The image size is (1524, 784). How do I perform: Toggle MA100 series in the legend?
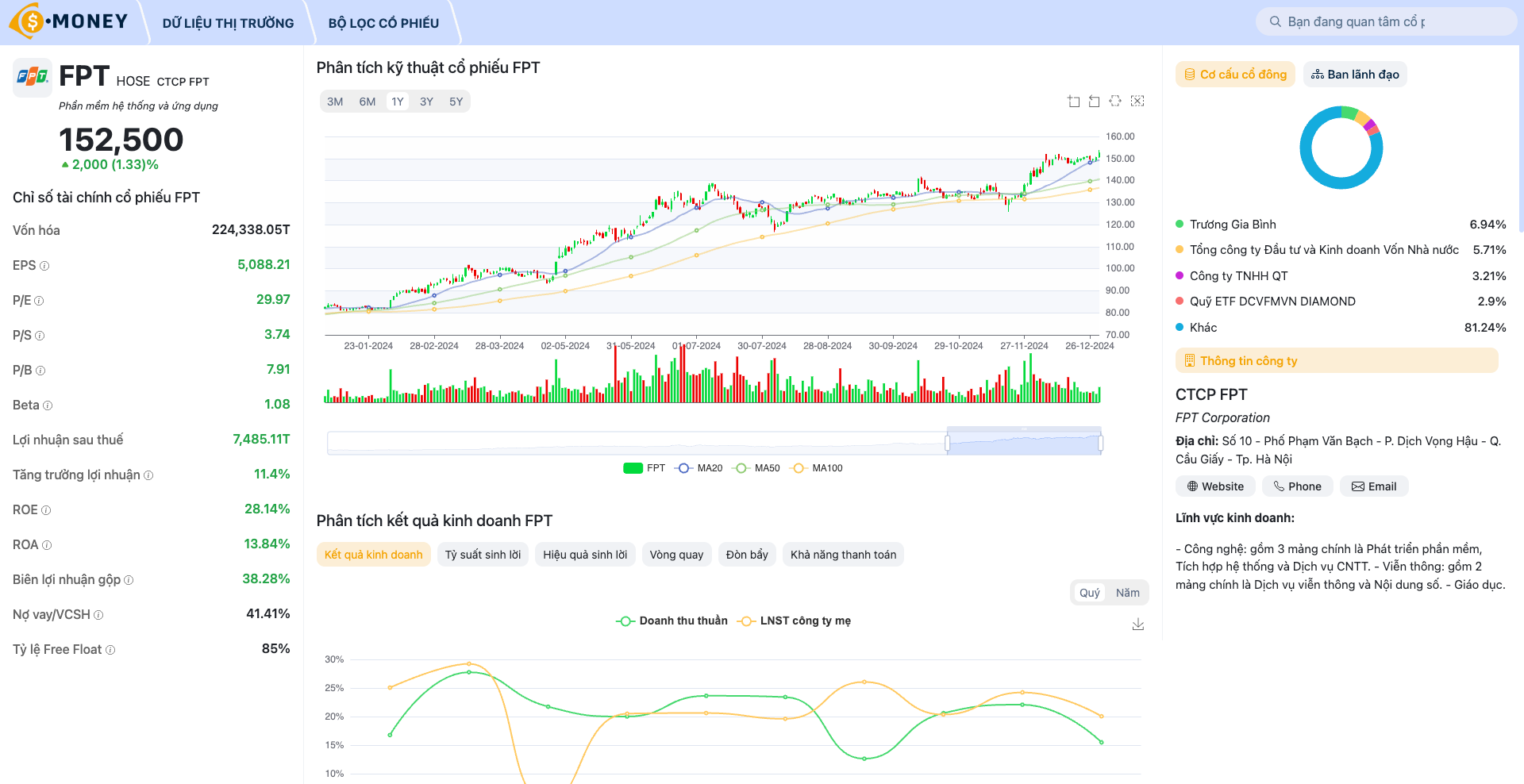(818, 468)
